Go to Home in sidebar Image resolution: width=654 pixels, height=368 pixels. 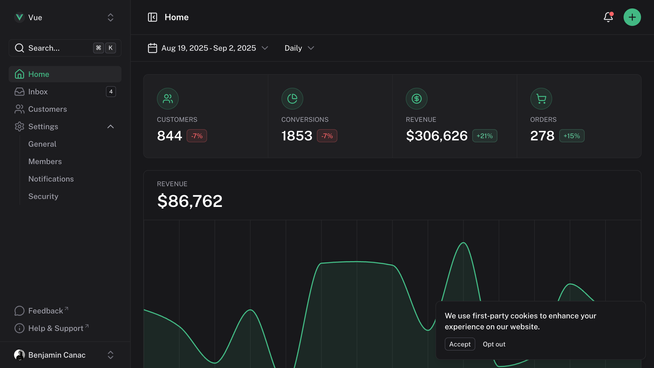click(65, 74)
